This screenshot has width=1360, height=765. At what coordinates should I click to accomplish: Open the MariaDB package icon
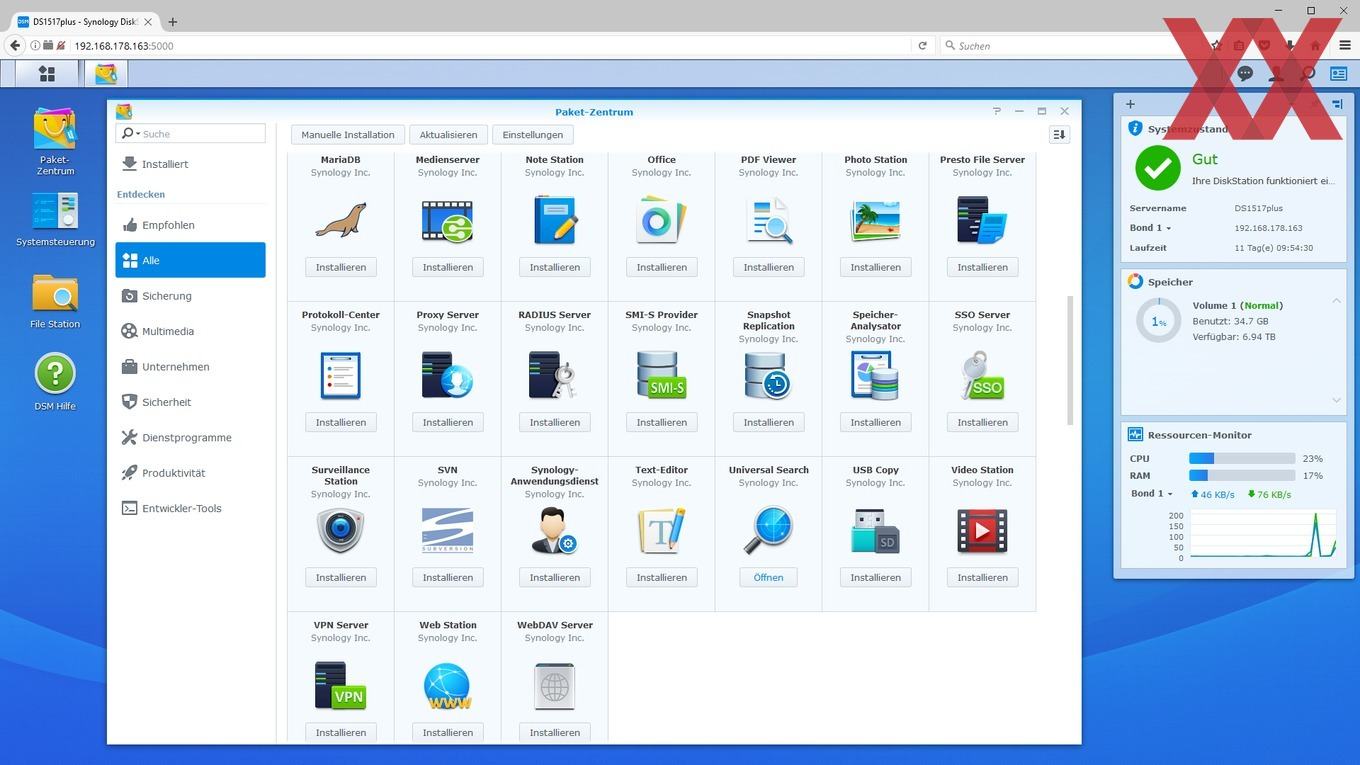coord(341,220)
